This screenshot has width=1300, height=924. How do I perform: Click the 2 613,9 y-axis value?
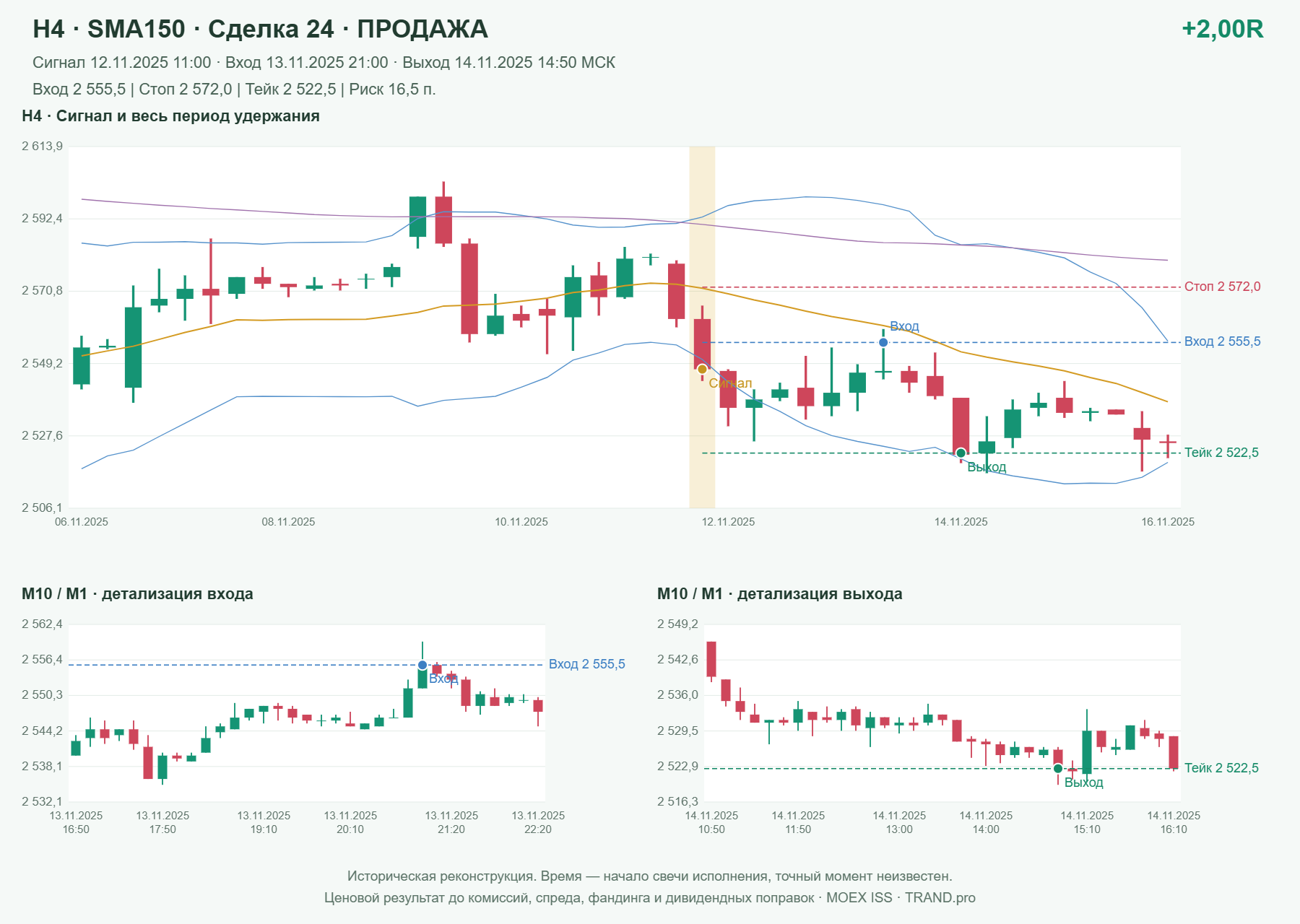tap(42, 147)
